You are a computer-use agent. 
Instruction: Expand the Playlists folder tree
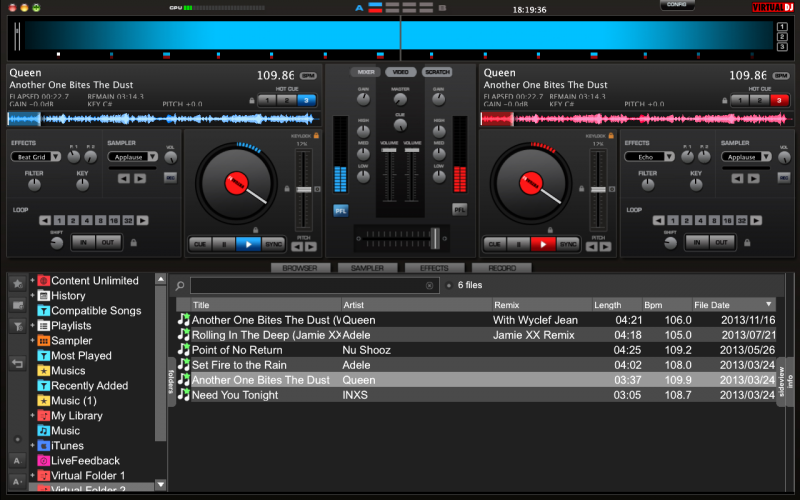tap(33, 326)
